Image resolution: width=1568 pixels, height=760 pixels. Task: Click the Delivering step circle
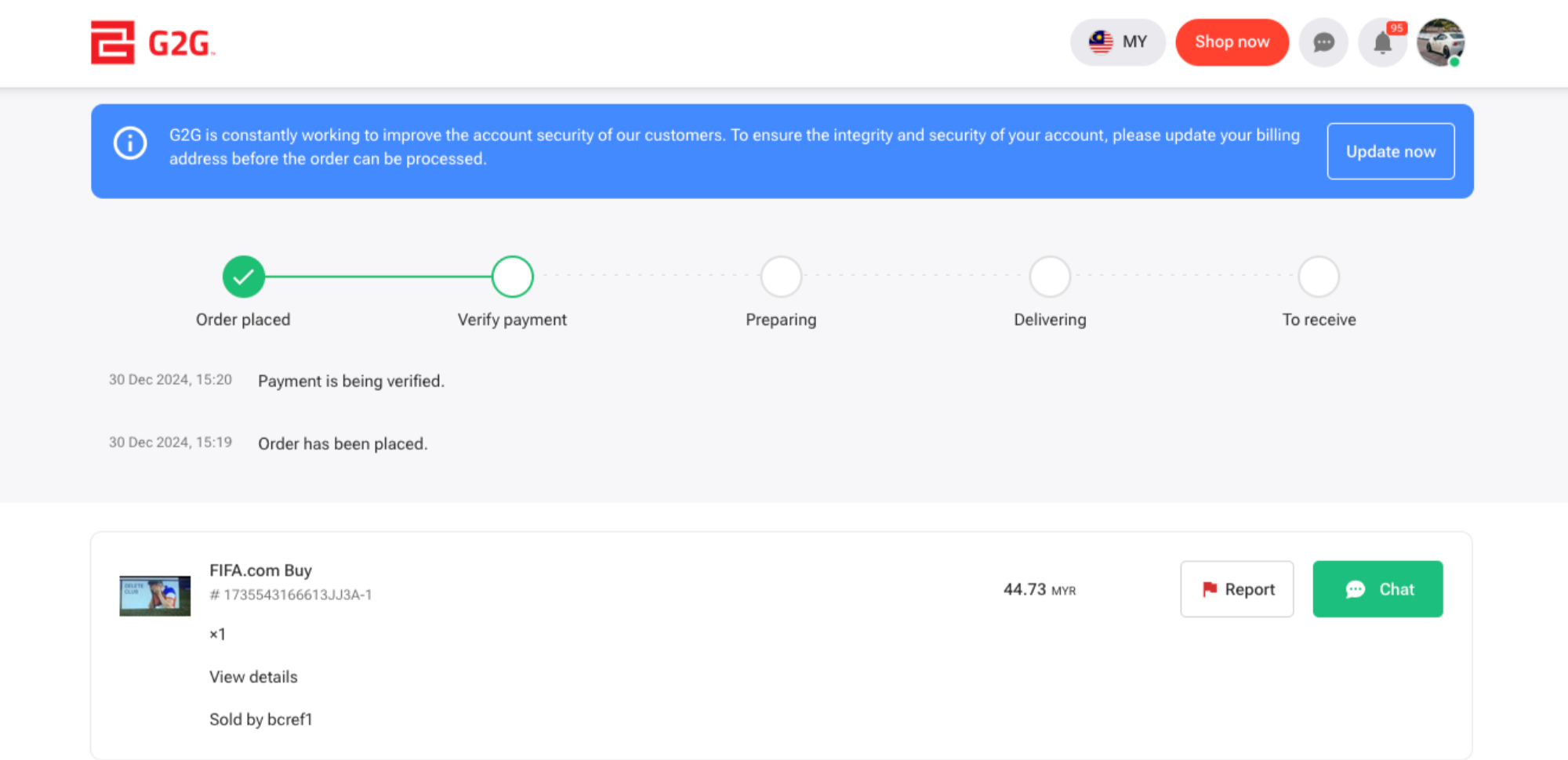point(1050,277)
